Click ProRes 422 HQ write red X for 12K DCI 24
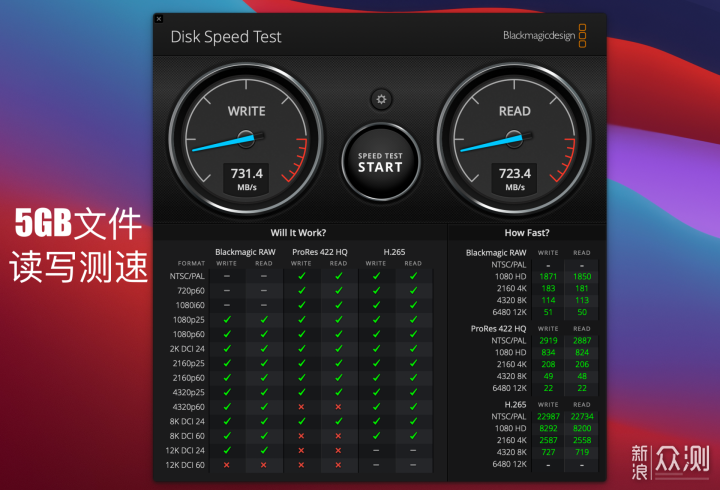This screenshot has height=490, width=720. (x=301, y=451)
